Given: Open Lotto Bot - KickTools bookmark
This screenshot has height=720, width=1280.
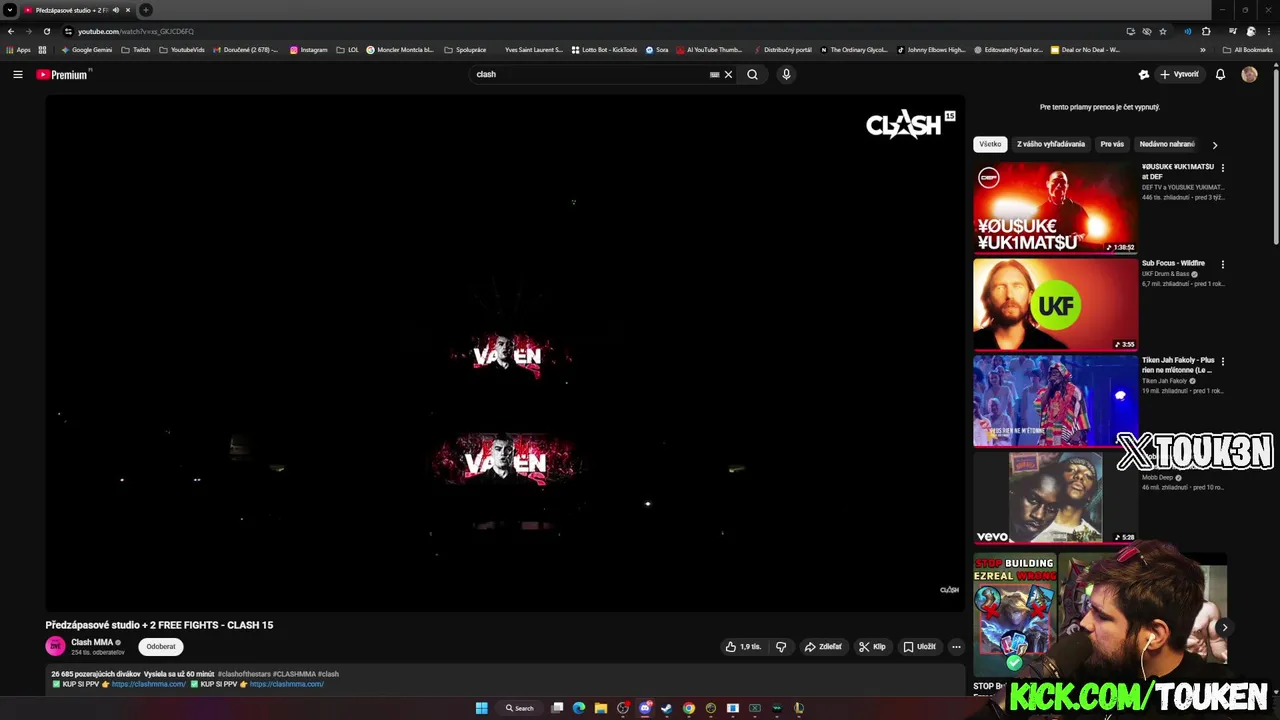Looking at the screenshot, I should (x=604, y=49).
